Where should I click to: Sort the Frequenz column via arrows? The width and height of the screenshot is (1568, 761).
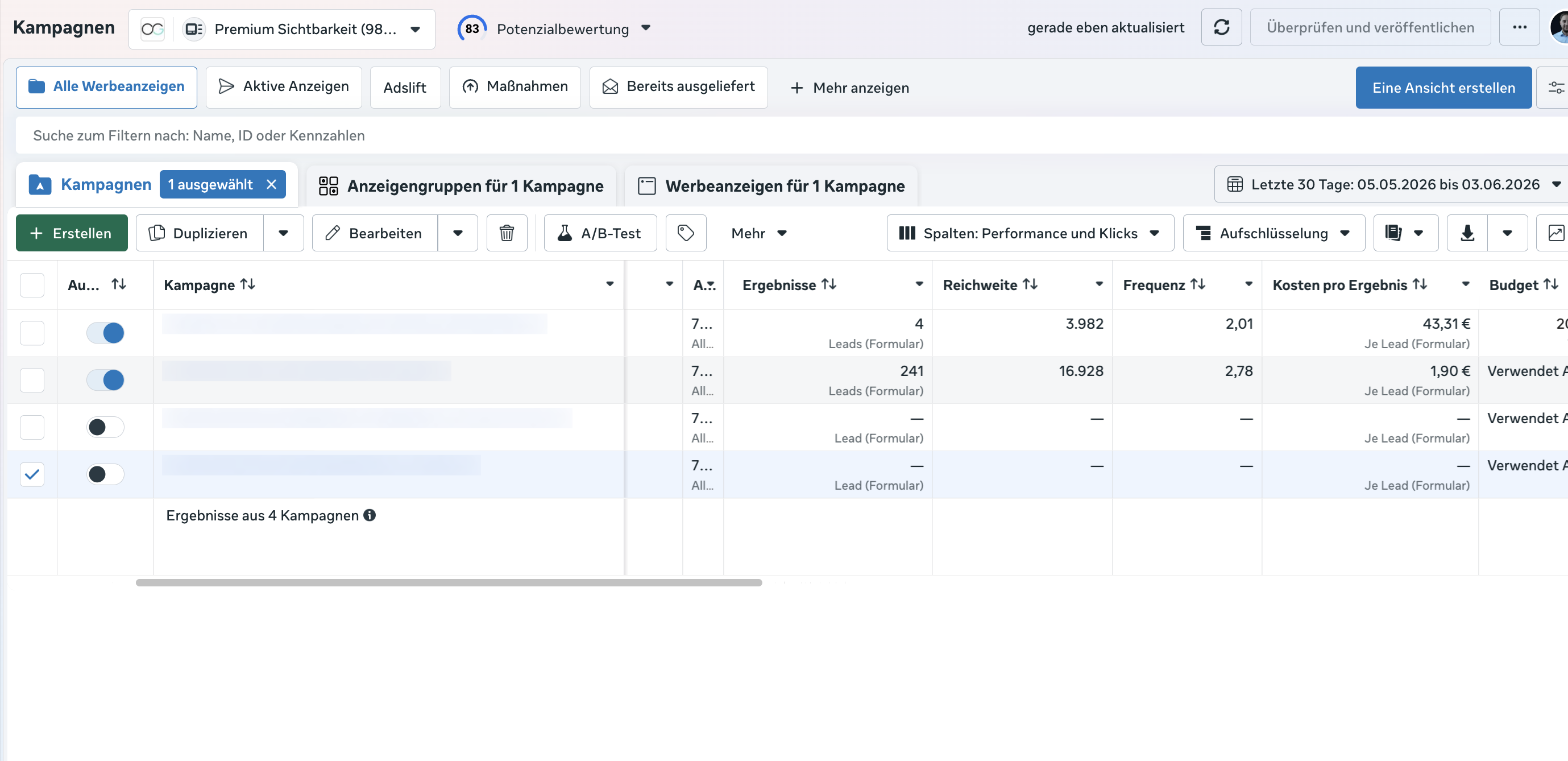(1198, 284)
